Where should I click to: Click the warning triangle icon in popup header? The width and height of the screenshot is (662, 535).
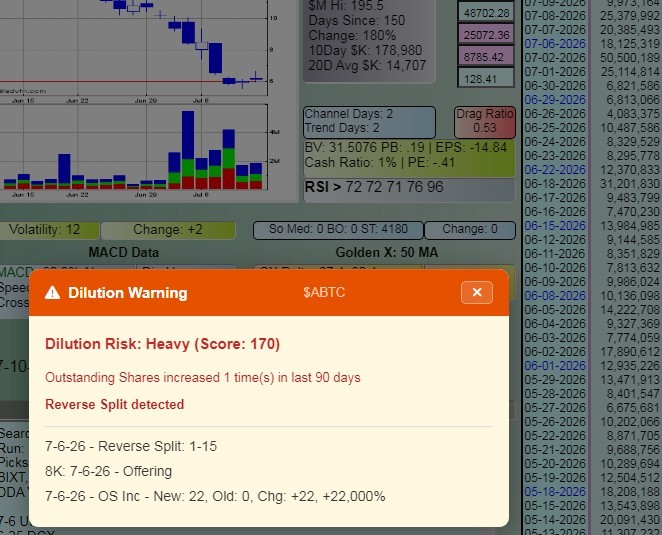[x=52, y=292]
